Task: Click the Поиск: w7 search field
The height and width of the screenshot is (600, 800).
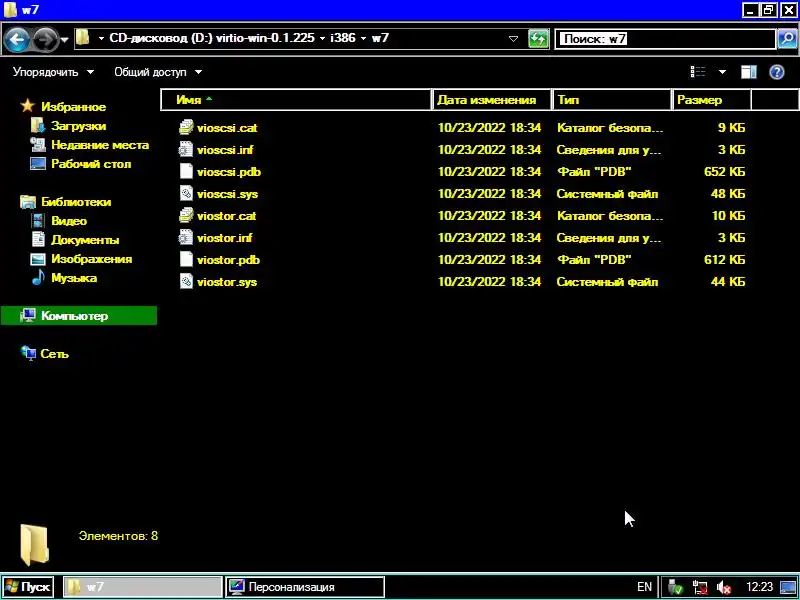Action: tap(665, 39)
